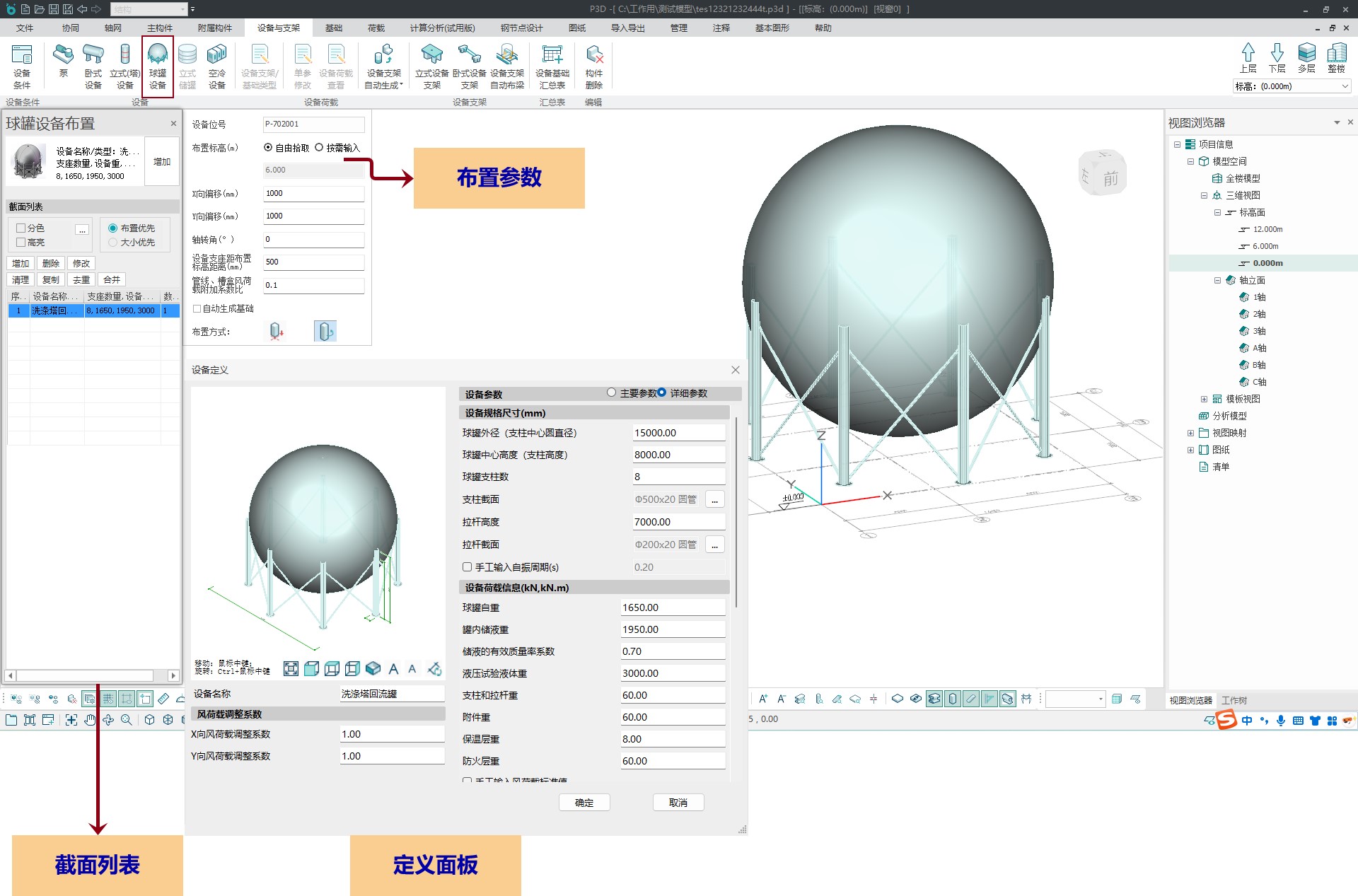Screen dimensions: 1358x896
Task: Click the 球罐外径 input field
Action: [678, 433]
